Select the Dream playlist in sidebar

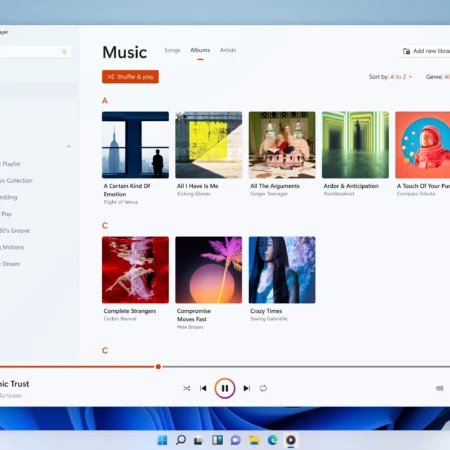tap(10, 264)
